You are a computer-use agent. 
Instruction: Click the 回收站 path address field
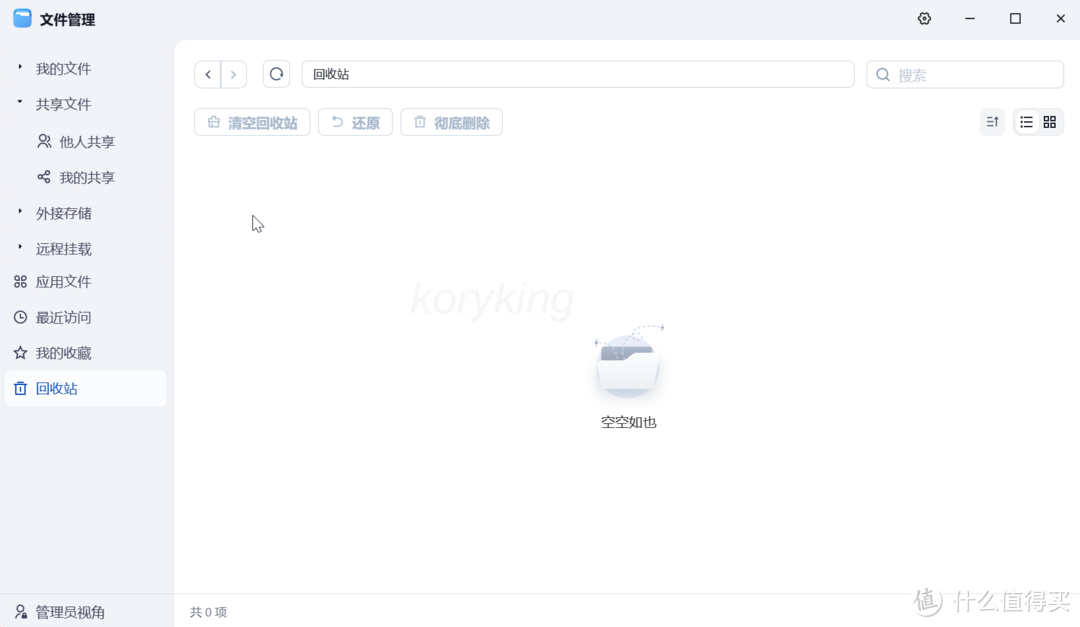[577, 74]
